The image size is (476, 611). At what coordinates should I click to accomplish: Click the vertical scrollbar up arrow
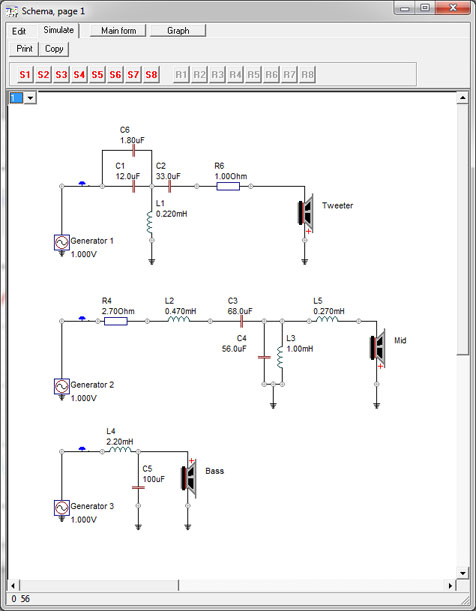point(462,98)
